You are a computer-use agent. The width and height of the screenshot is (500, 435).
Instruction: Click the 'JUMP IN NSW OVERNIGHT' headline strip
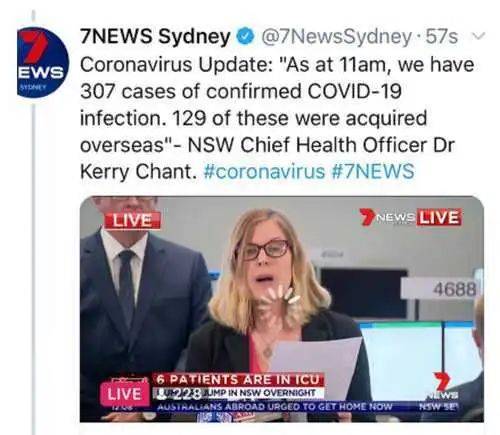click(238, 393)
